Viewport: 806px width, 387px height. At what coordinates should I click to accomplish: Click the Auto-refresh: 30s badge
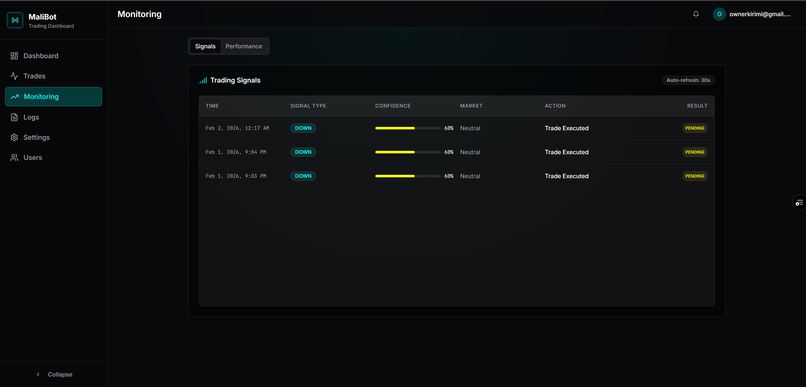[688, 80]
